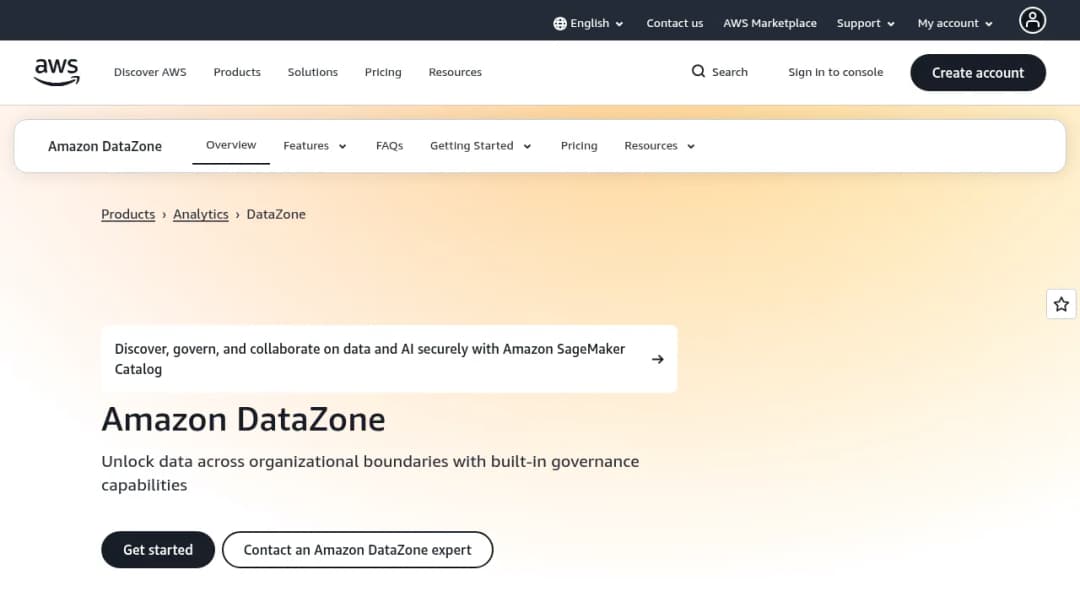Follow the Analytics breadcrumb link
Viewport: 1080px width, 608px height.
tap(200, 214)
